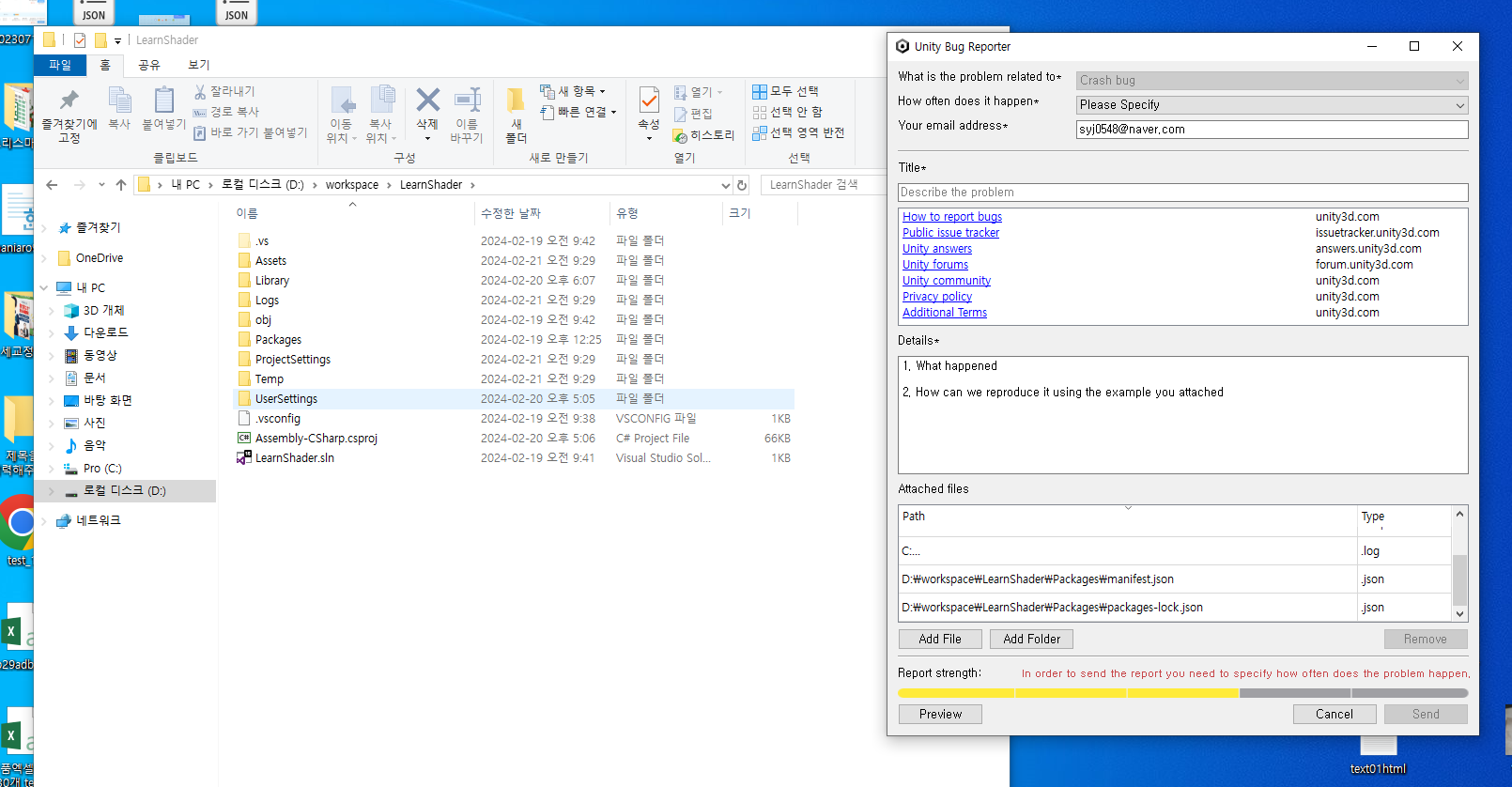The image size is (1512, 787).
Task: Open the Privacy policy link
Action: click(x=937, y=297)
